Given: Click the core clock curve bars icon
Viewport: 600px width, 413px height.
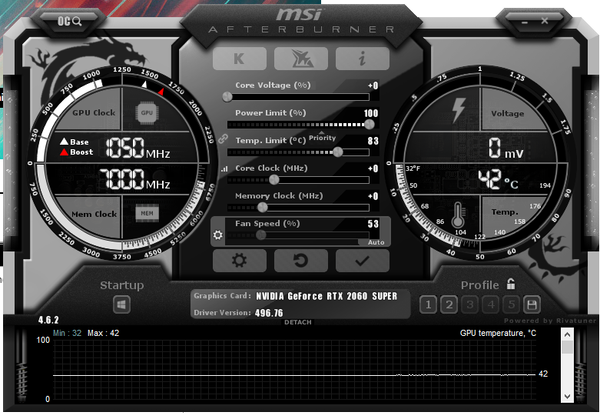Looking at the screenshot, I should (224, 168).
